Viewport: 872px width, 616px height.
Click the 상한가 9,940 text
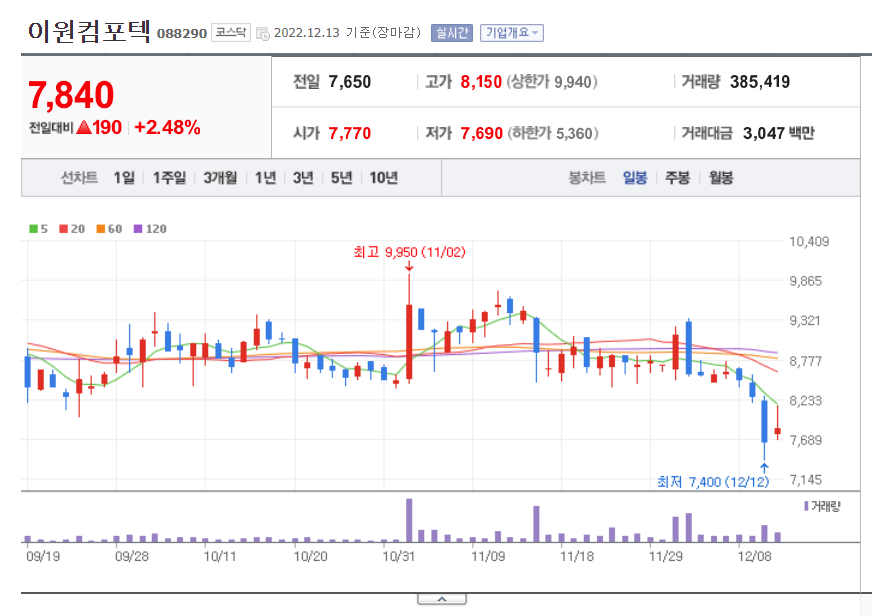[552, 82]
